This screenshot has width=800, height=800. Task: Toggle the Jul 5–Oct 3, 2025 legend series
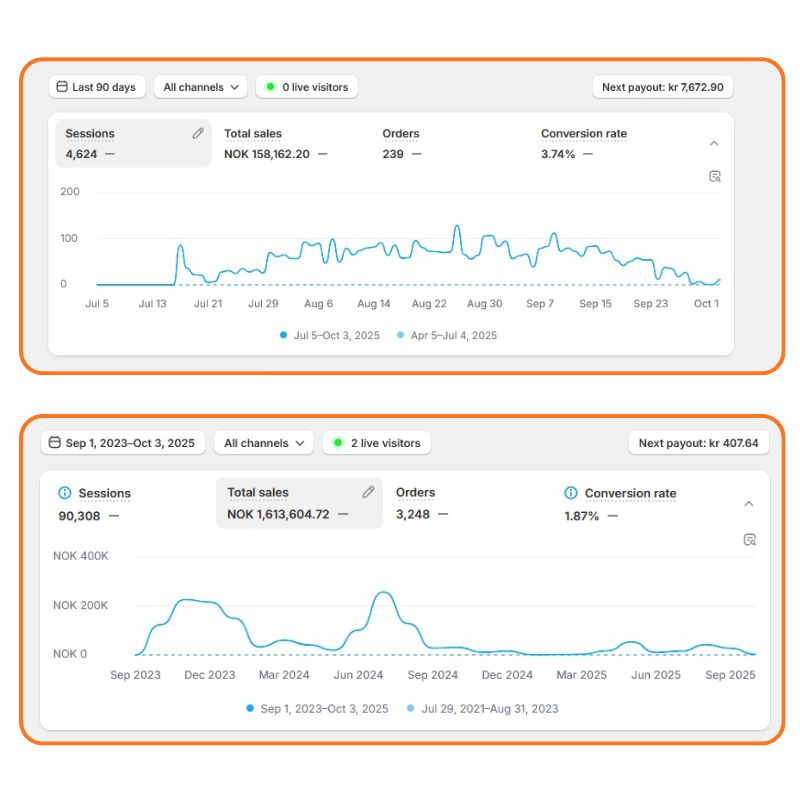point(330,335)
